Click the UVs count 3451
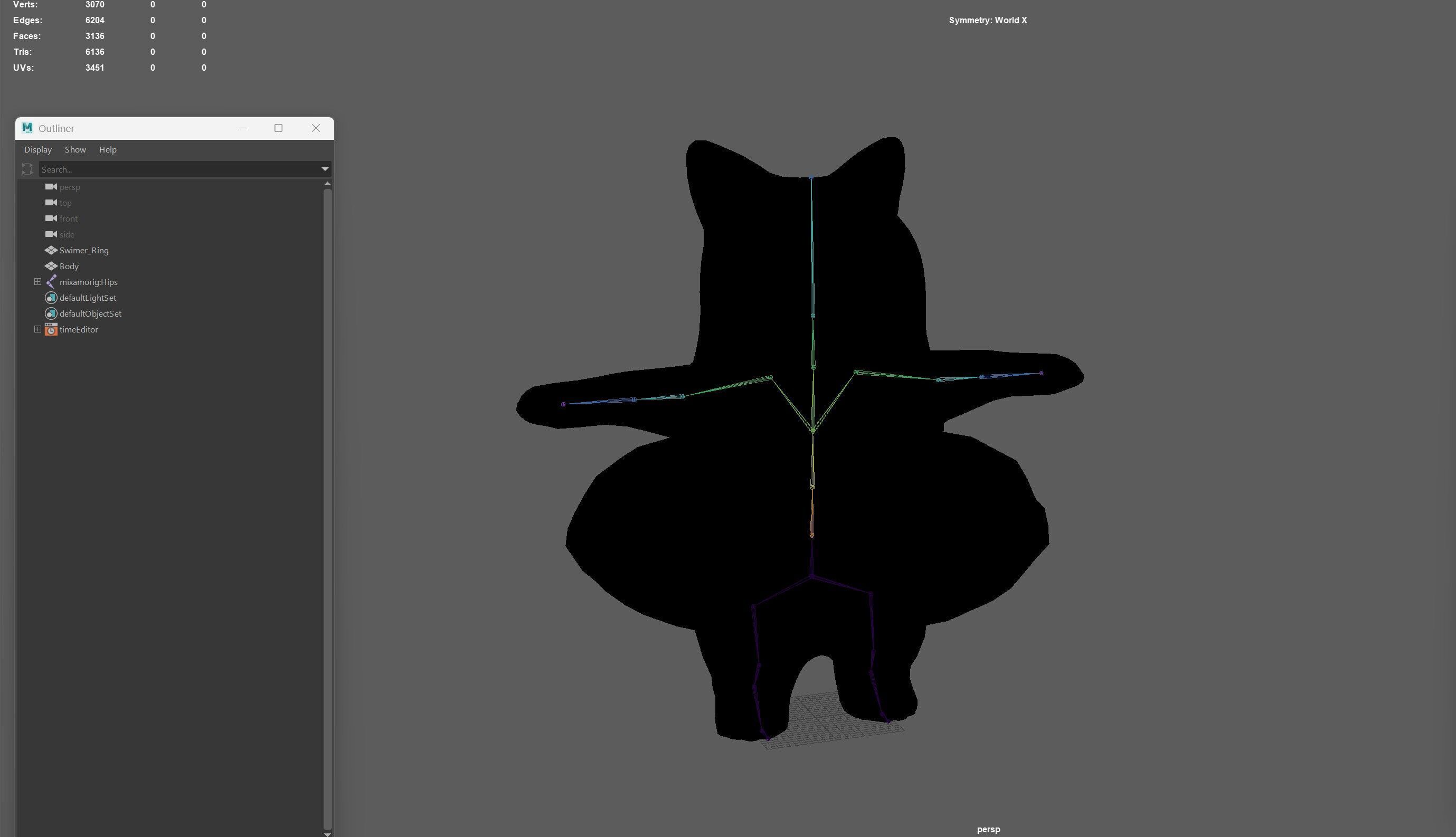The height and width of the screenshot is (837, 1456). pyautogui.click(x=95, y=67)
